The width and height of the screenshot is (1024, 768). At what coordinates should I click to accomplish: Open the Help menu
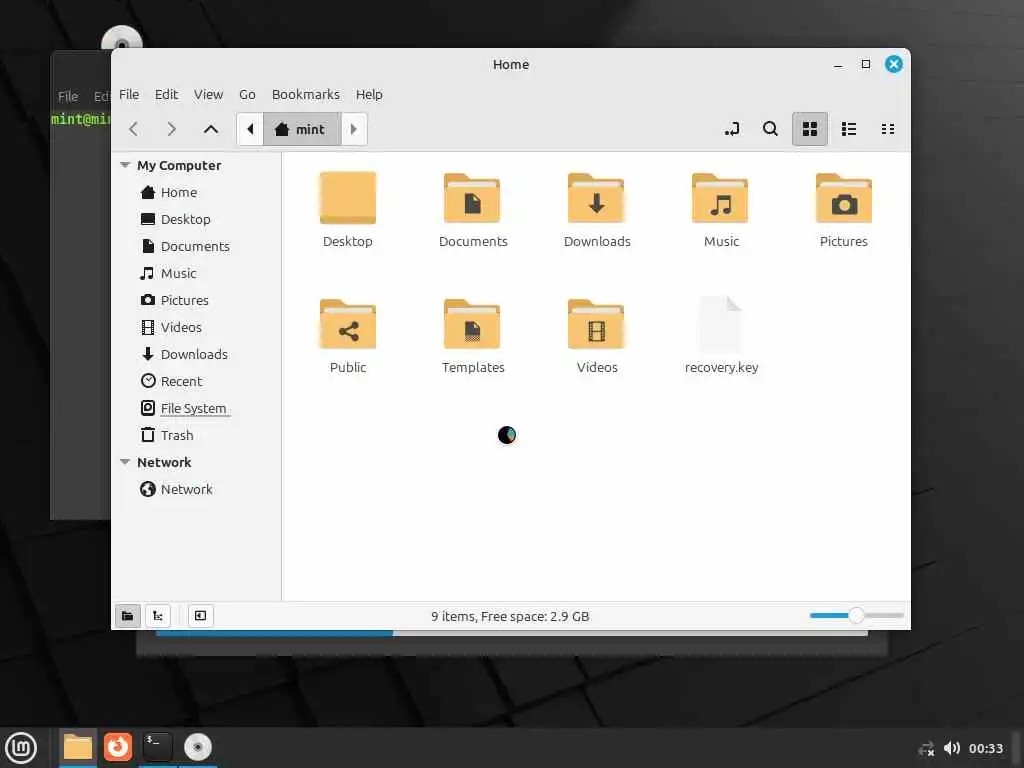click(369, 94)
